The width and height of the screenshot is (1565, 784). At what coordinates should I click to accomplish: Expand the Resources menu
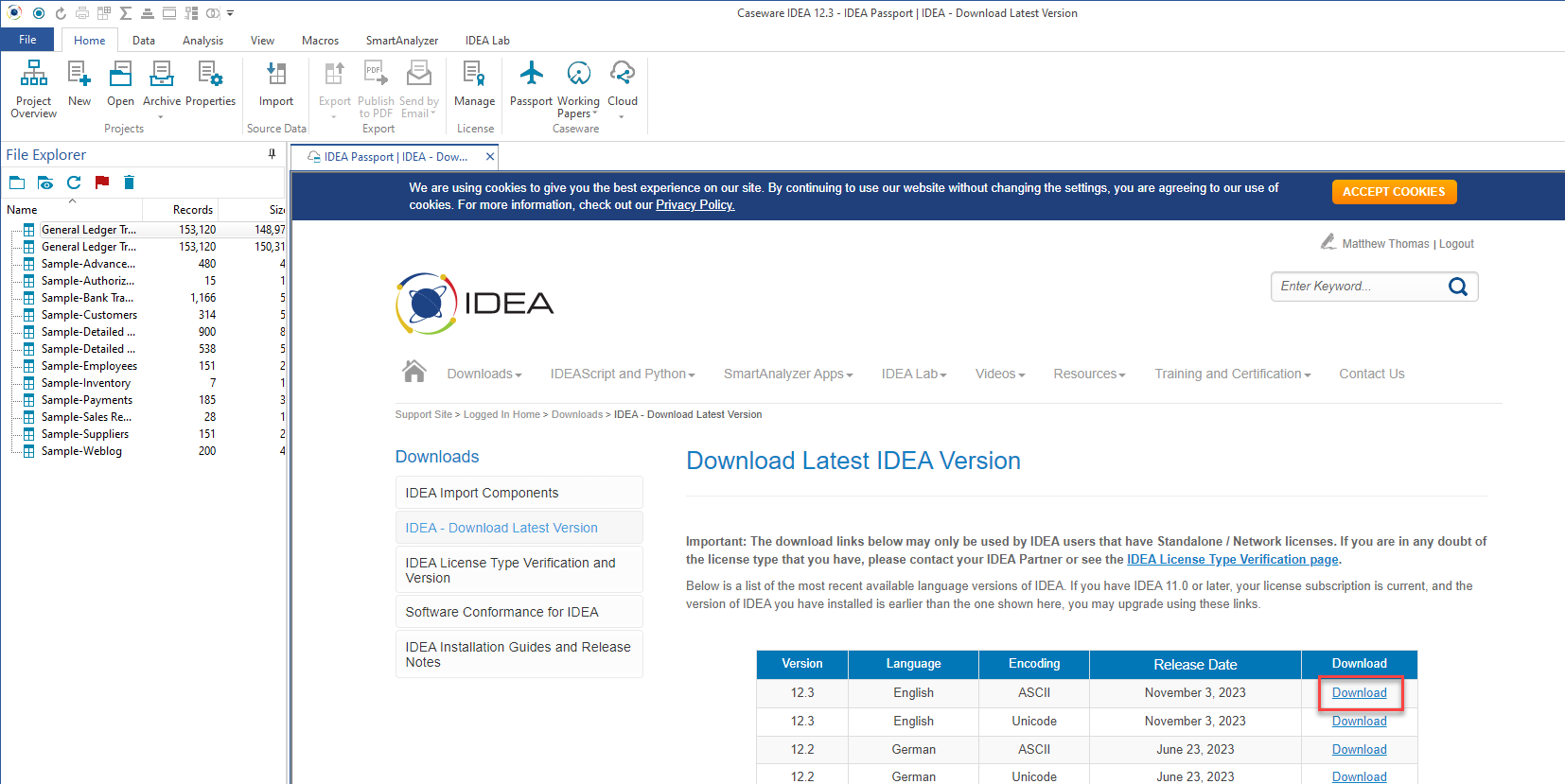pos(1089,374)
